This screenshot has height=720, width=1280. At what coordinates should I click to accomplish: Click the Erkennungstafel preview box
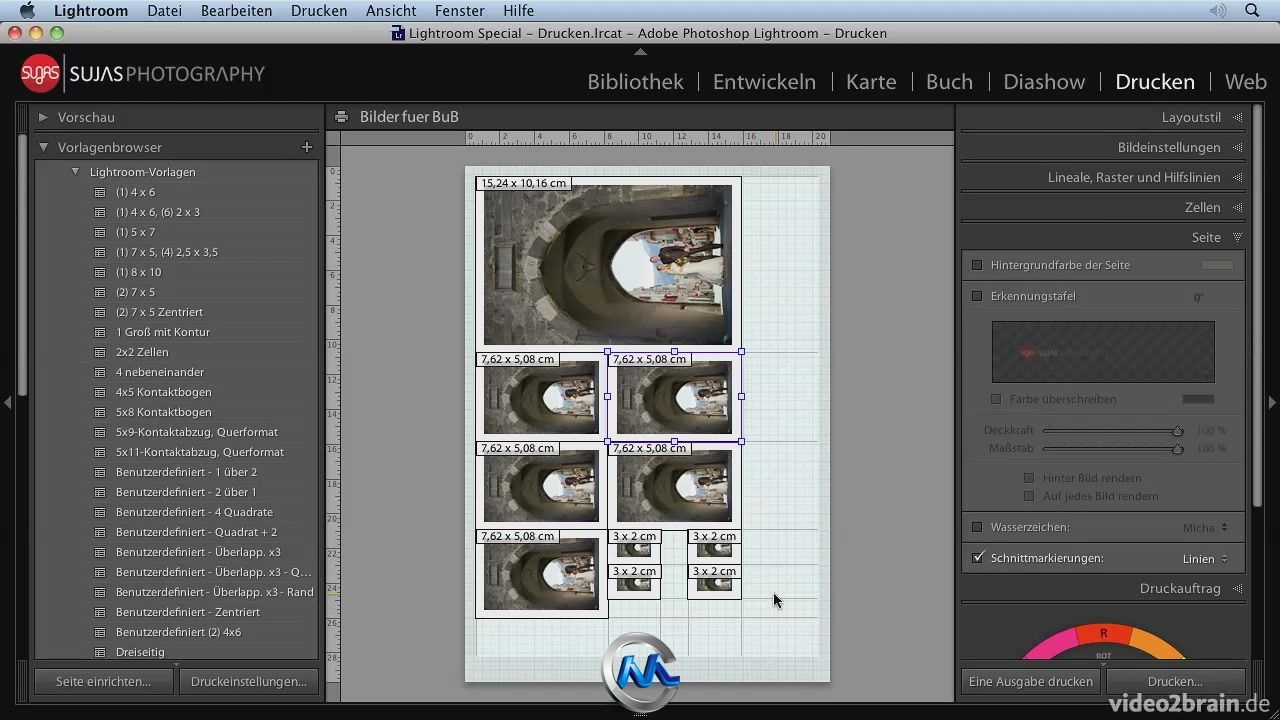click(x=1103, y=352)
